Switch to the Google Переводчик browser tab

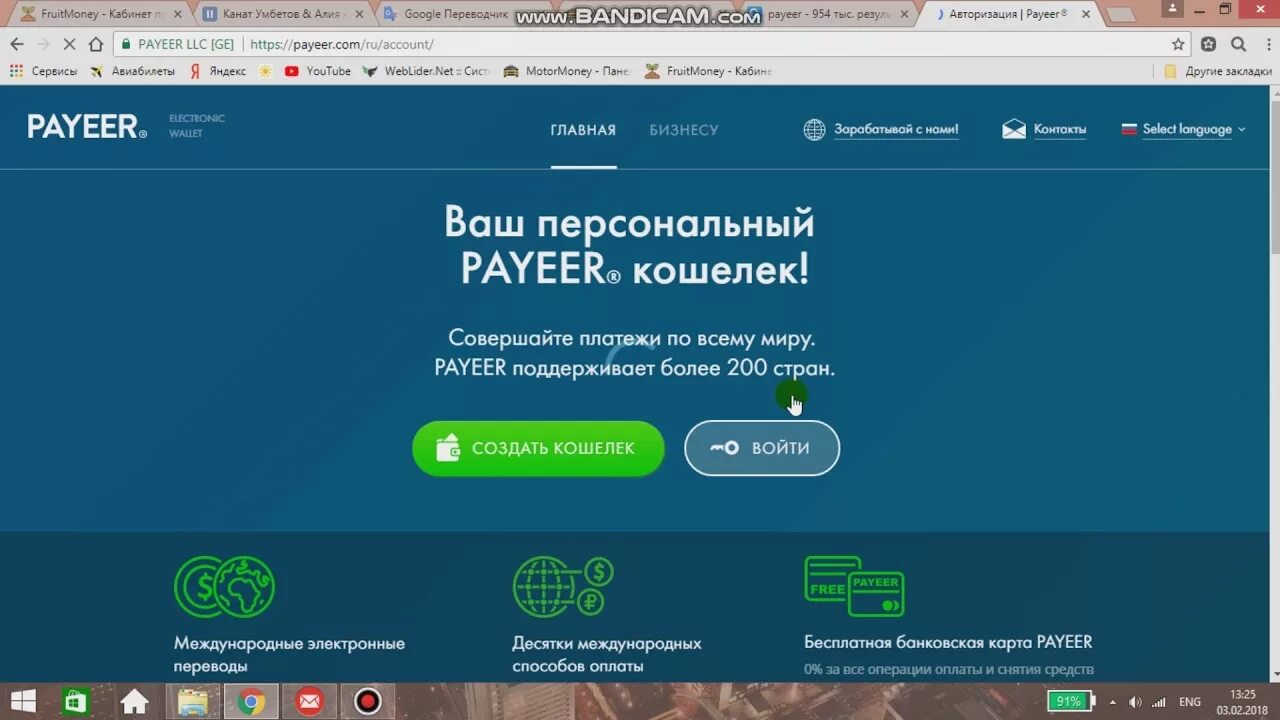point(455,14)
